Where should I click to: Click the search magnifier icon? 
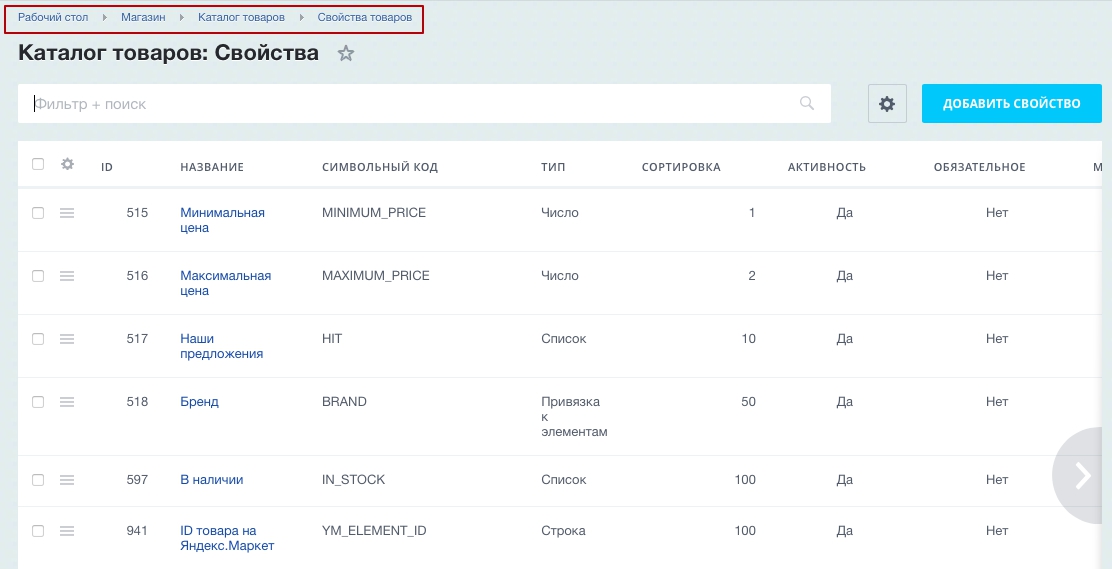tap(807, 103)
